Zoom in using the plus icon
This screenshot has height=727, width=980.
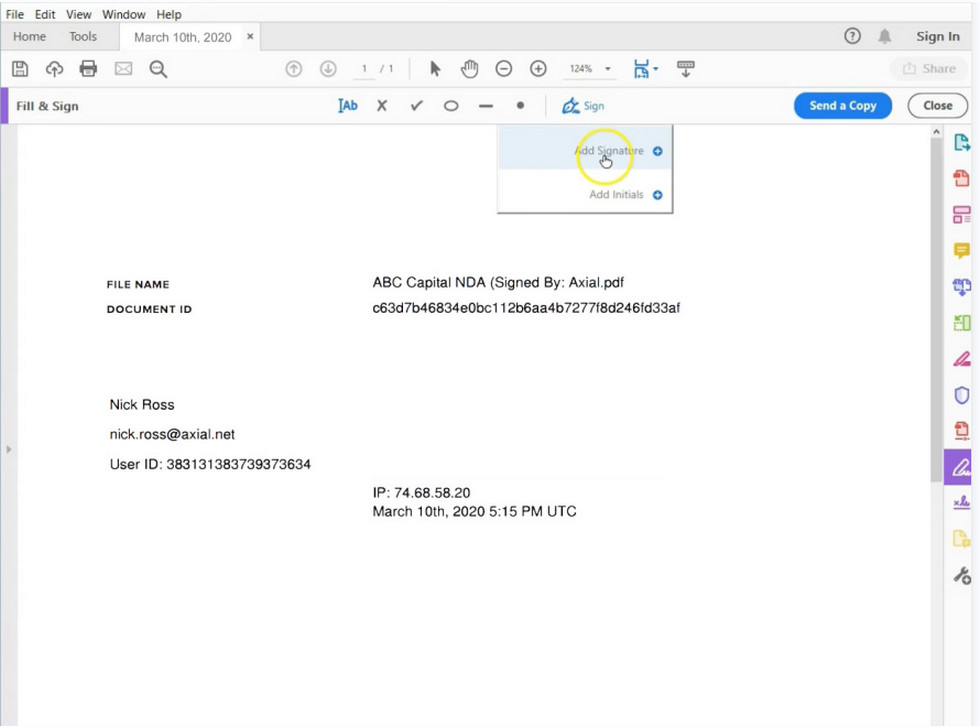click(x=538, y=68)
